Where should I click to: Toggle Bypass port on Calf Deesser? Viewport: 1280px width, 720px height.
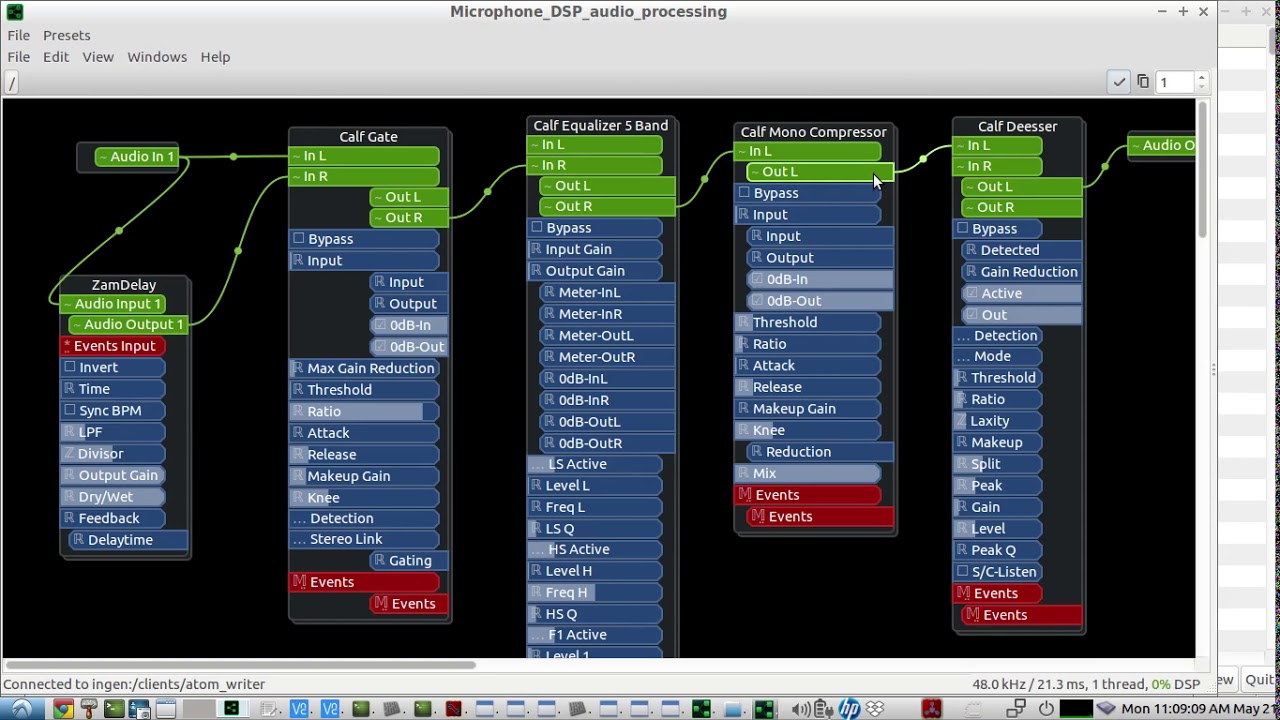coord(997,229)
